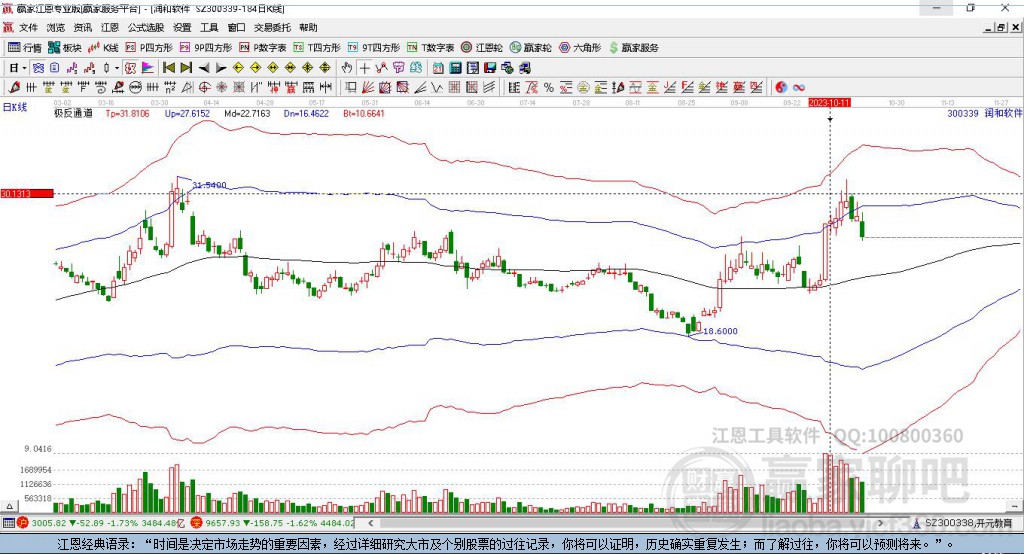Open the 帮助 menu
The width and height of the screenshot is (1024, 554).
(x=308, y=27)
